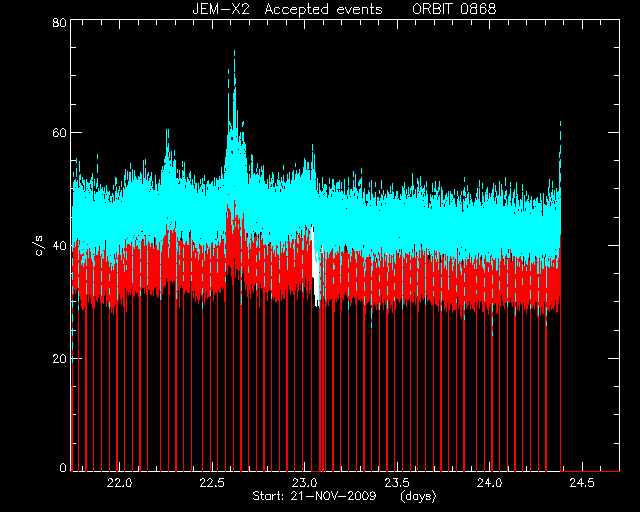
Task: Click the 24.0 x-axis tick label
Action: coord(490,483)
